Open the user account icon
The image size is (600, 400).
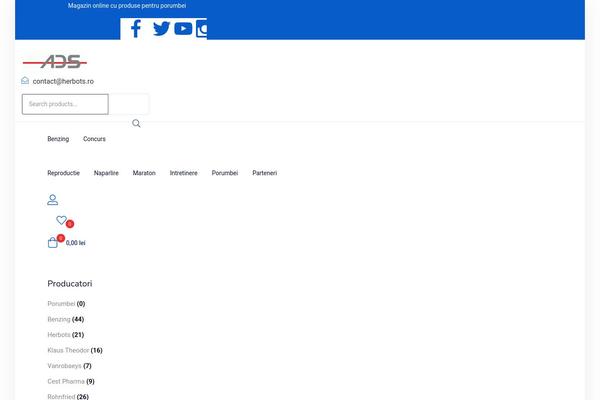[52, 200]
